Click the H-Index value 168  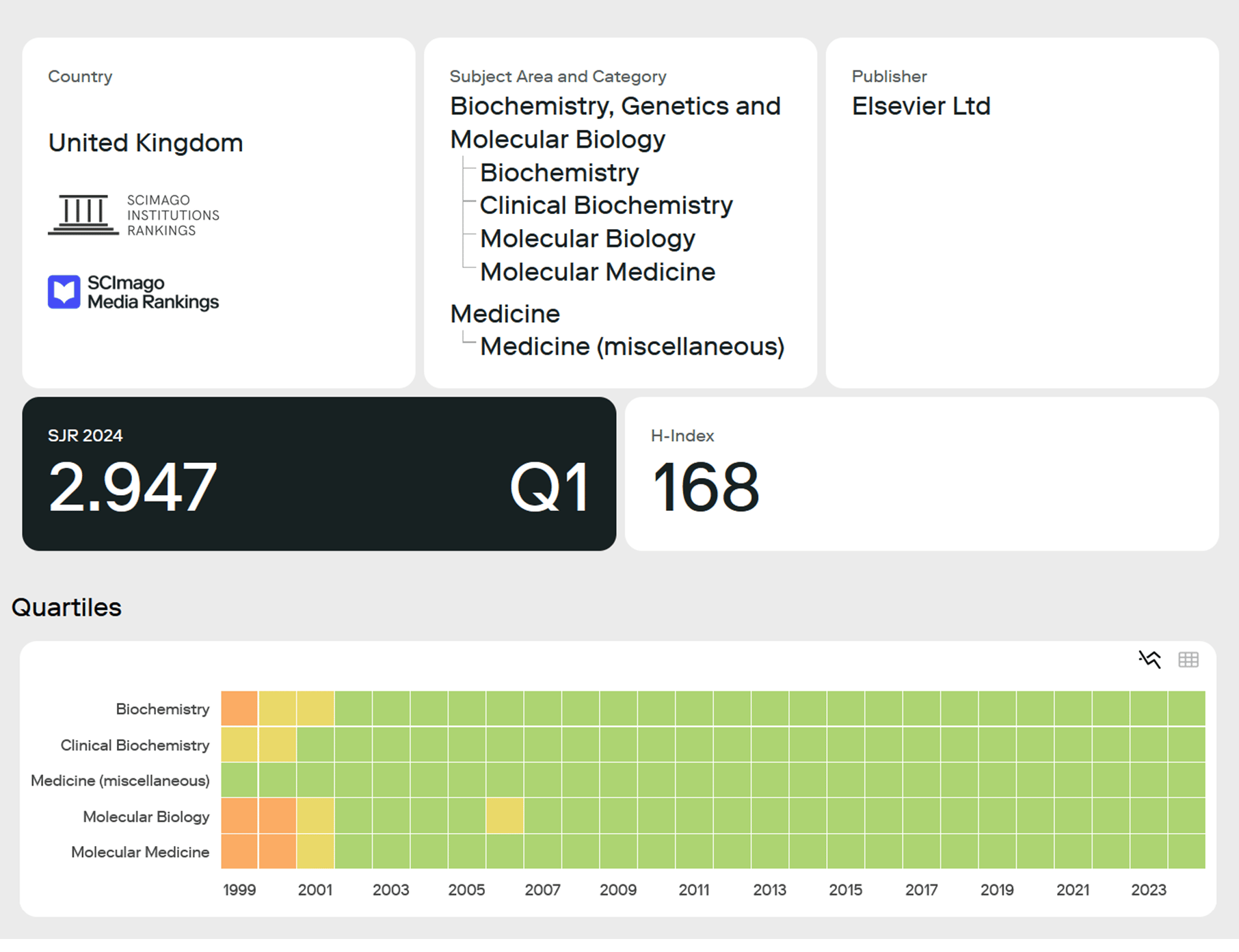[x=705, y=487]
